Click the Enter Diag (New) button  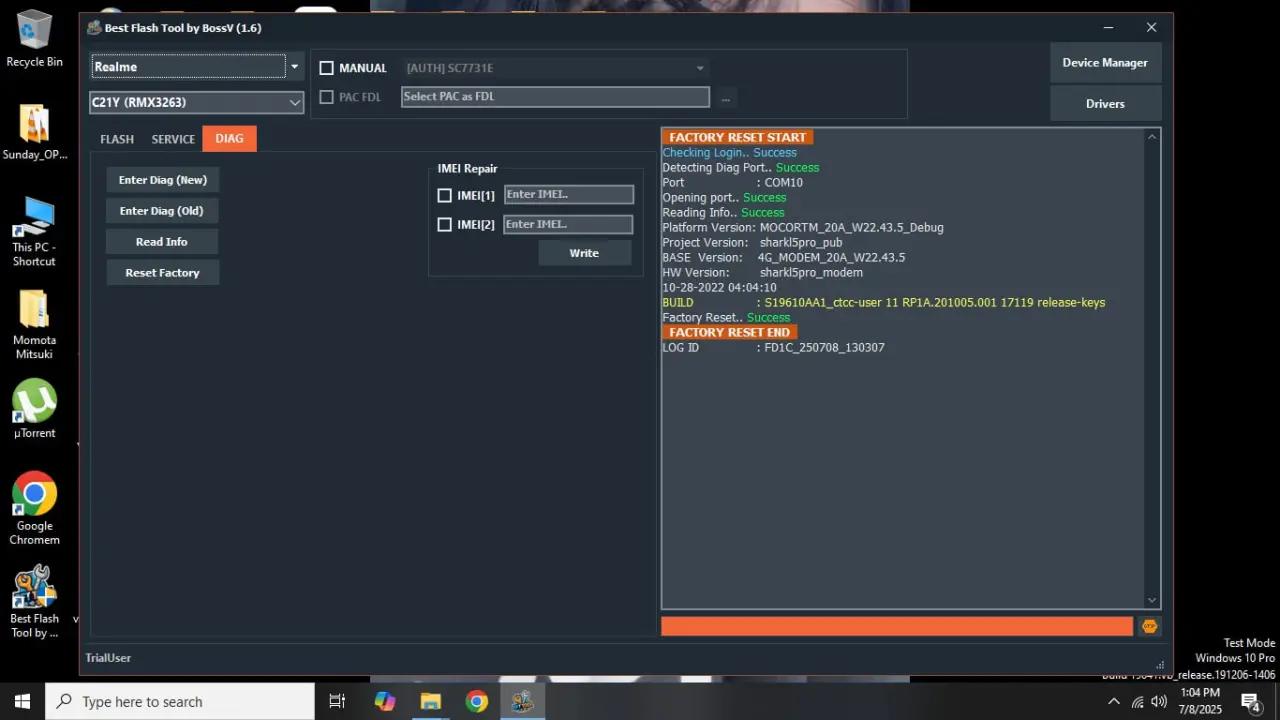point(163,180)
